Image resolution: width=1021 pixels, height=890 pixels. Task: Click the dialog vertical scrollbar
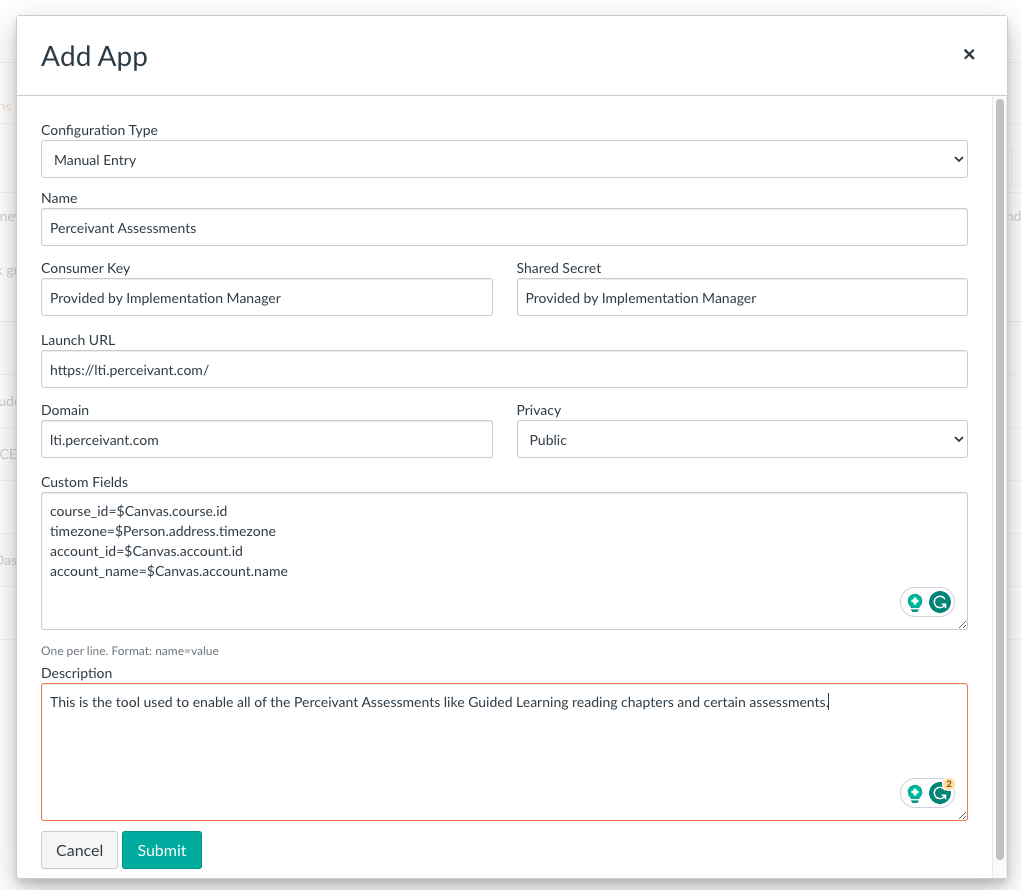[x=1000, y=479]
